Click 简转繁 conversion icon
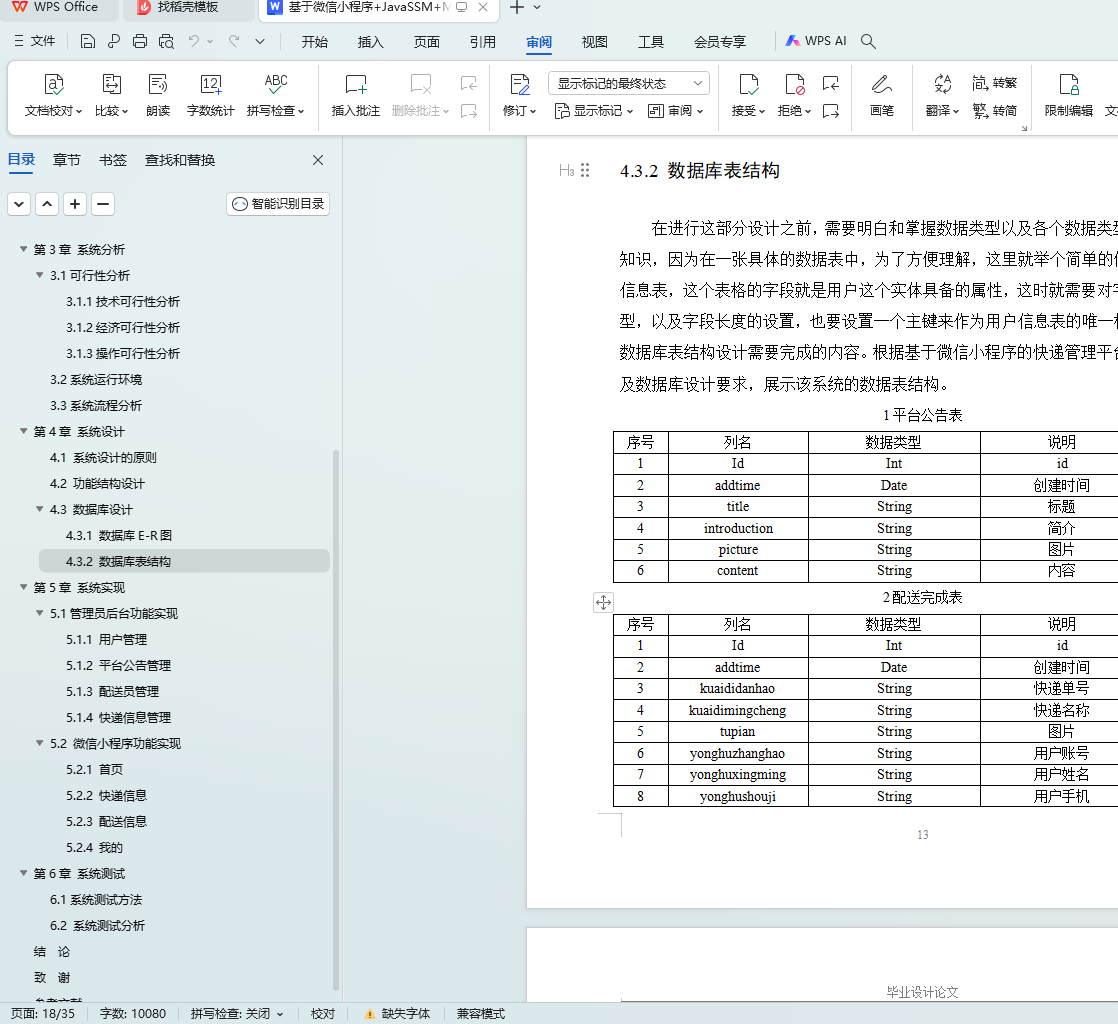 (x=994, y=83)
